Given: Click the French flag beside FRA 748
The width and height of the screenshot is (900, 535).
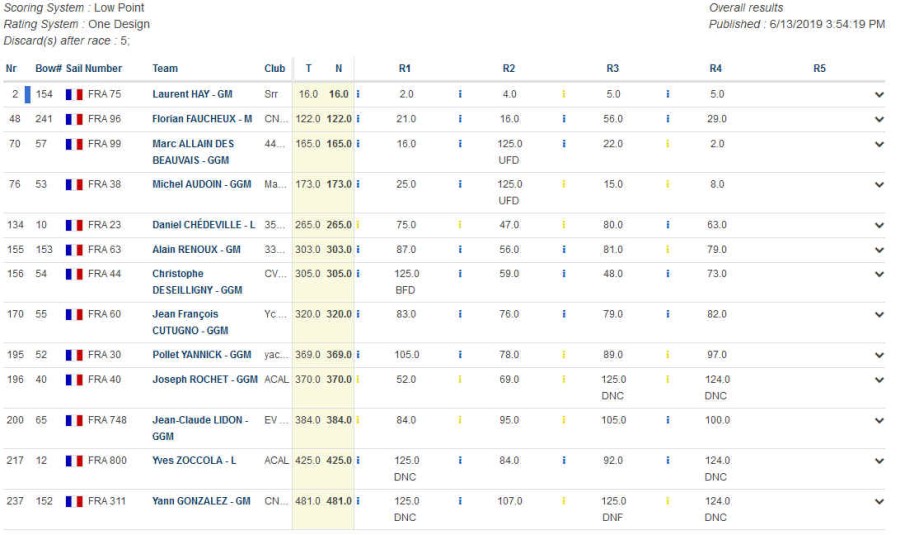Looking at the screenshot, I should [74, 420].
